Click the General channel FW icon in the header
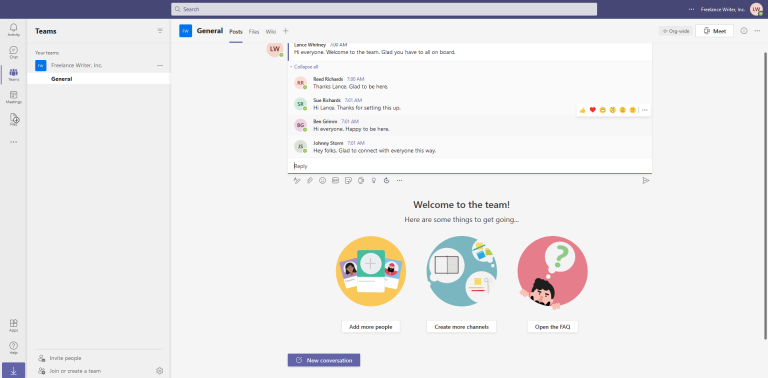The image size is (768, 378). (x=185, y=31)
